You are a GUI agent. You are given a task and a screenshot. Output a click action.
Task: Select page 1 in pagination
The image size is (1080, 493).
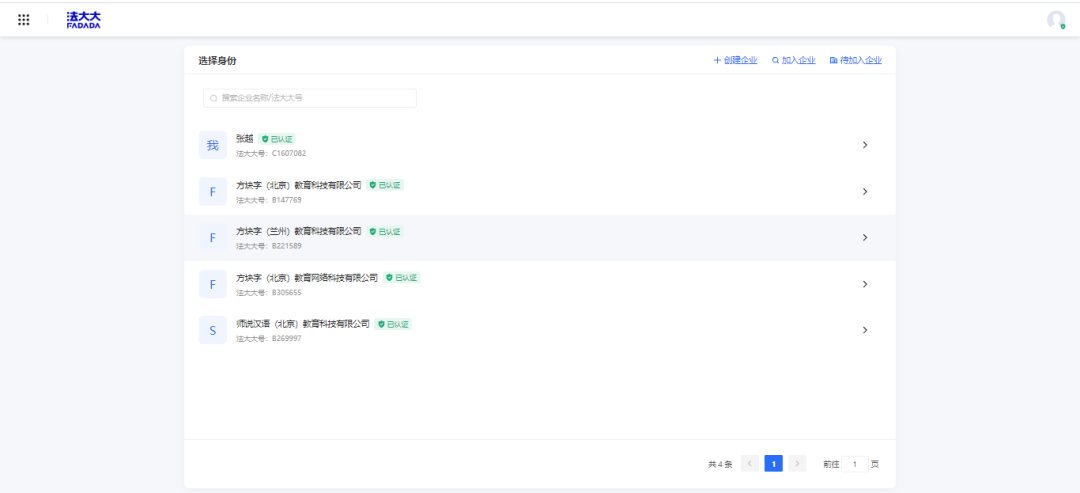click(773, 464)
